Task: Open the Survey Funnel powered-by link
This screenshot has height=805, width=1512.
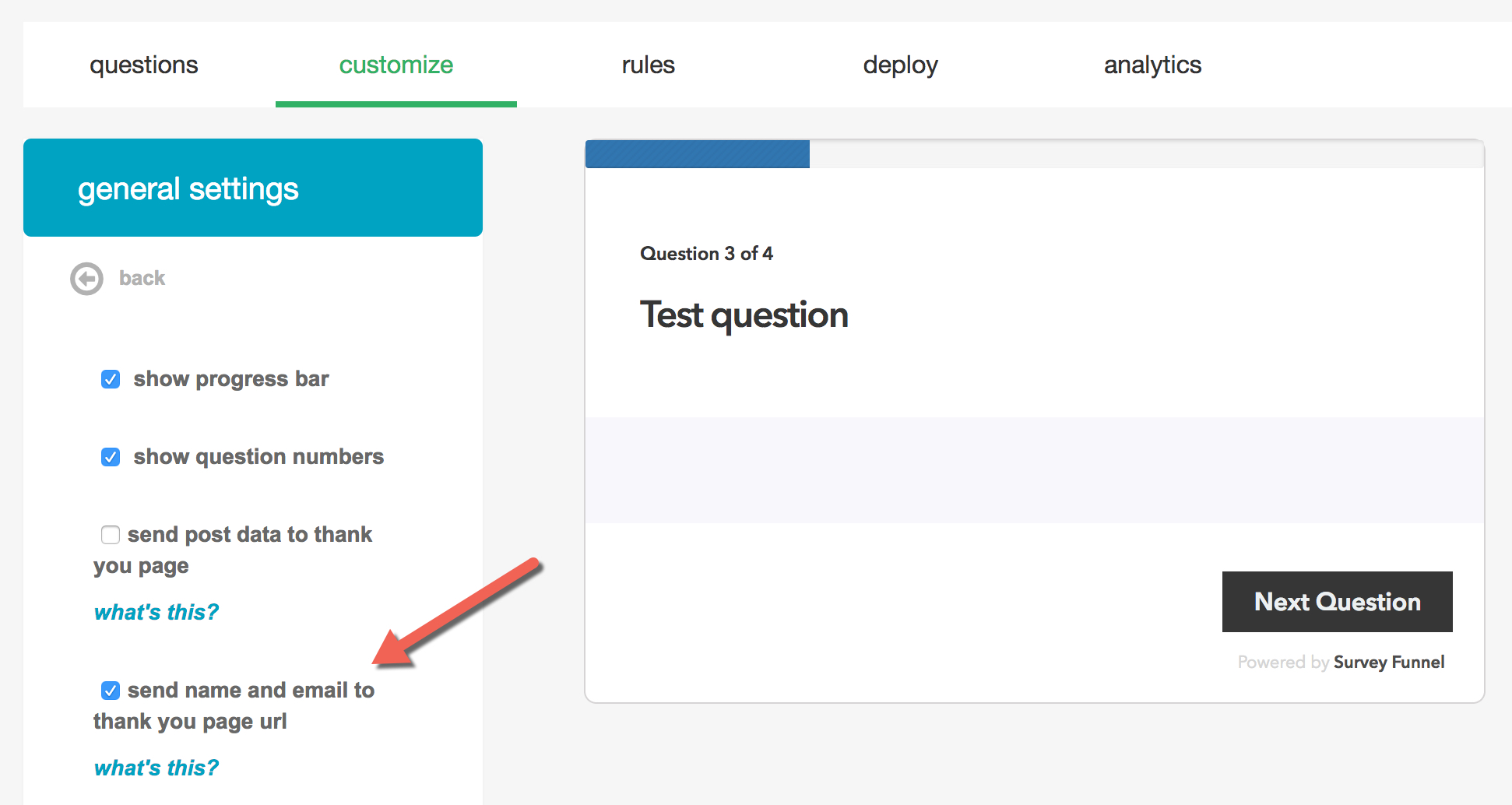Action: pyautogui.click(x=1388, y=663)
